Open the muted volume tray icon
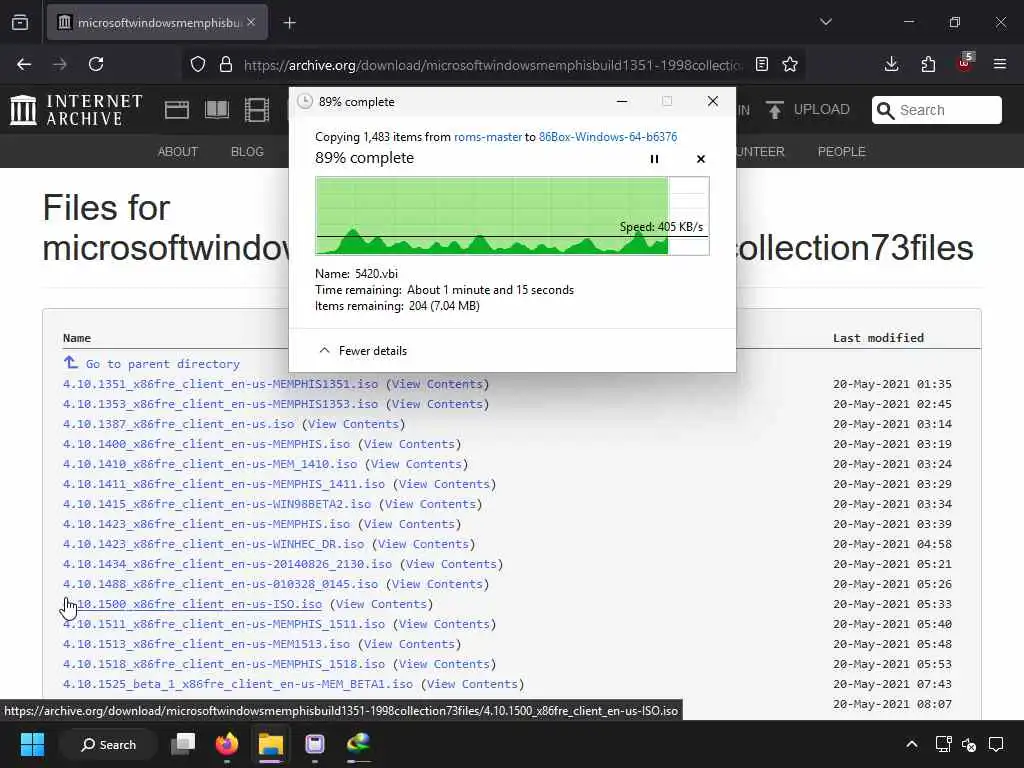 (969, 744)
